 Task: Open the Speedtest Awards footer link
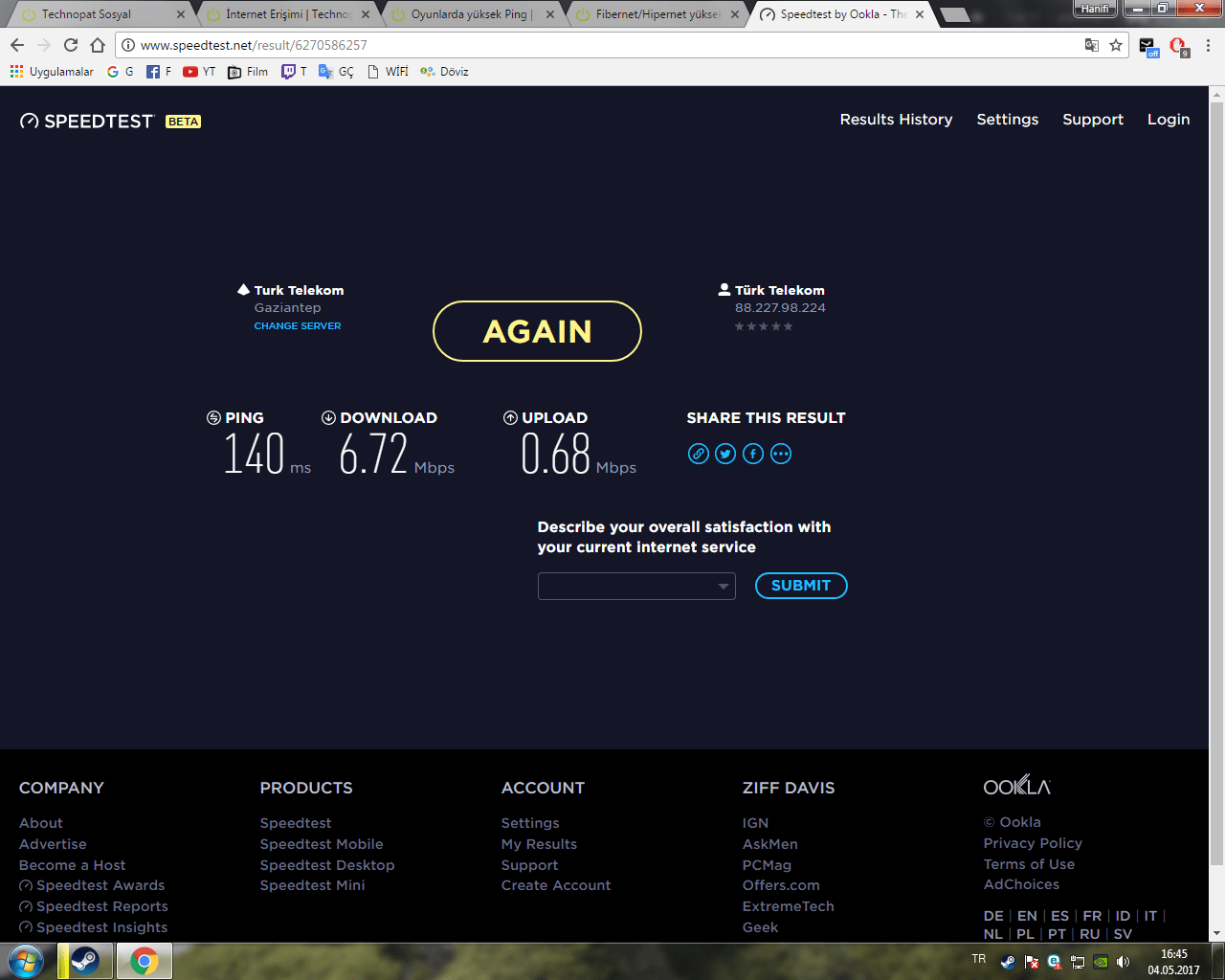92,885
